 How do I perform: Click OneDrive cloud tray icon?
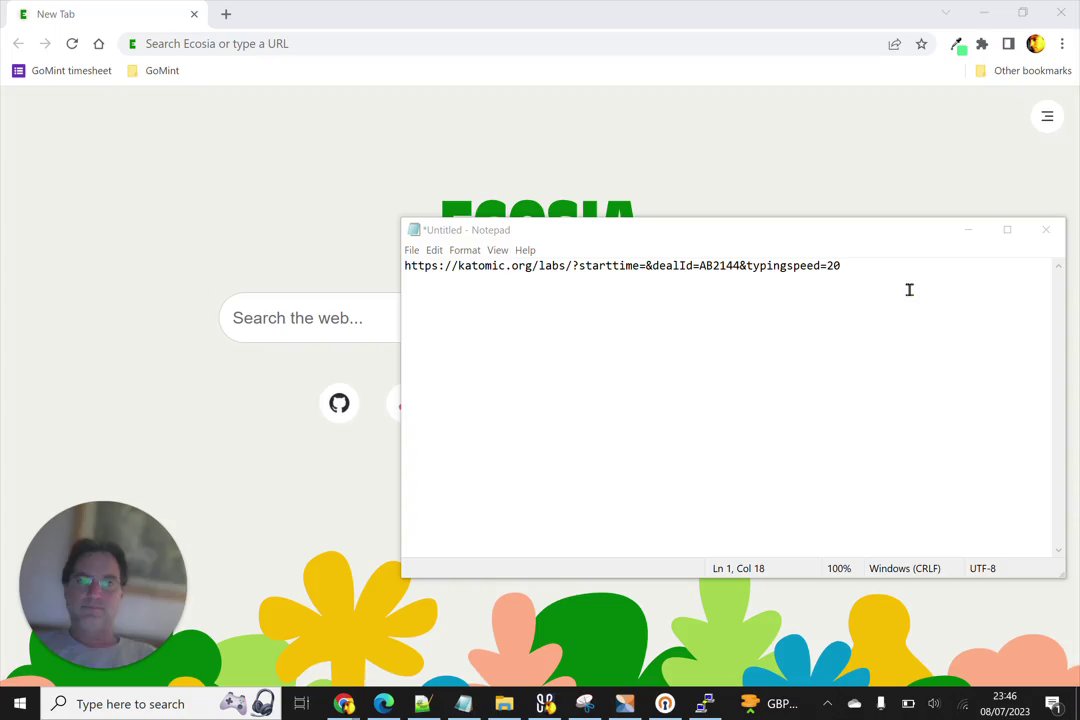(x=854, y=703)
